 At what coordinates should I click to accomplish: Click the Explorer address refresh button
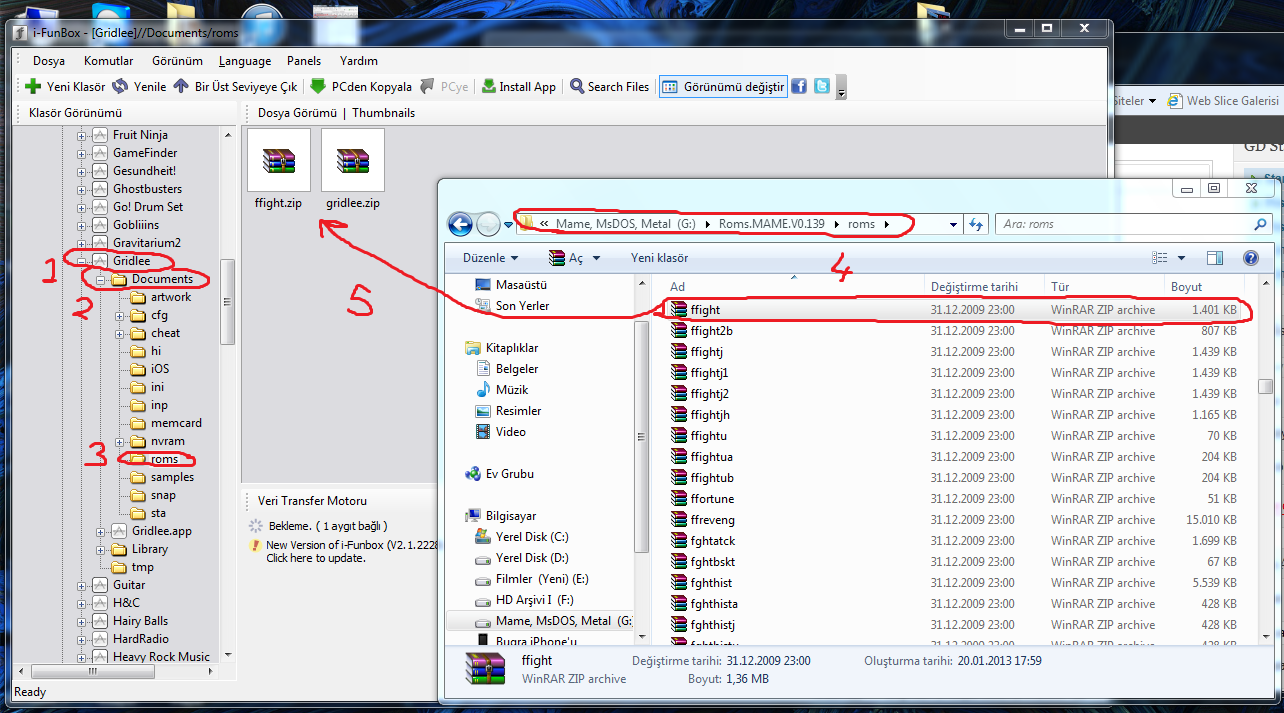tap(977, 224)
